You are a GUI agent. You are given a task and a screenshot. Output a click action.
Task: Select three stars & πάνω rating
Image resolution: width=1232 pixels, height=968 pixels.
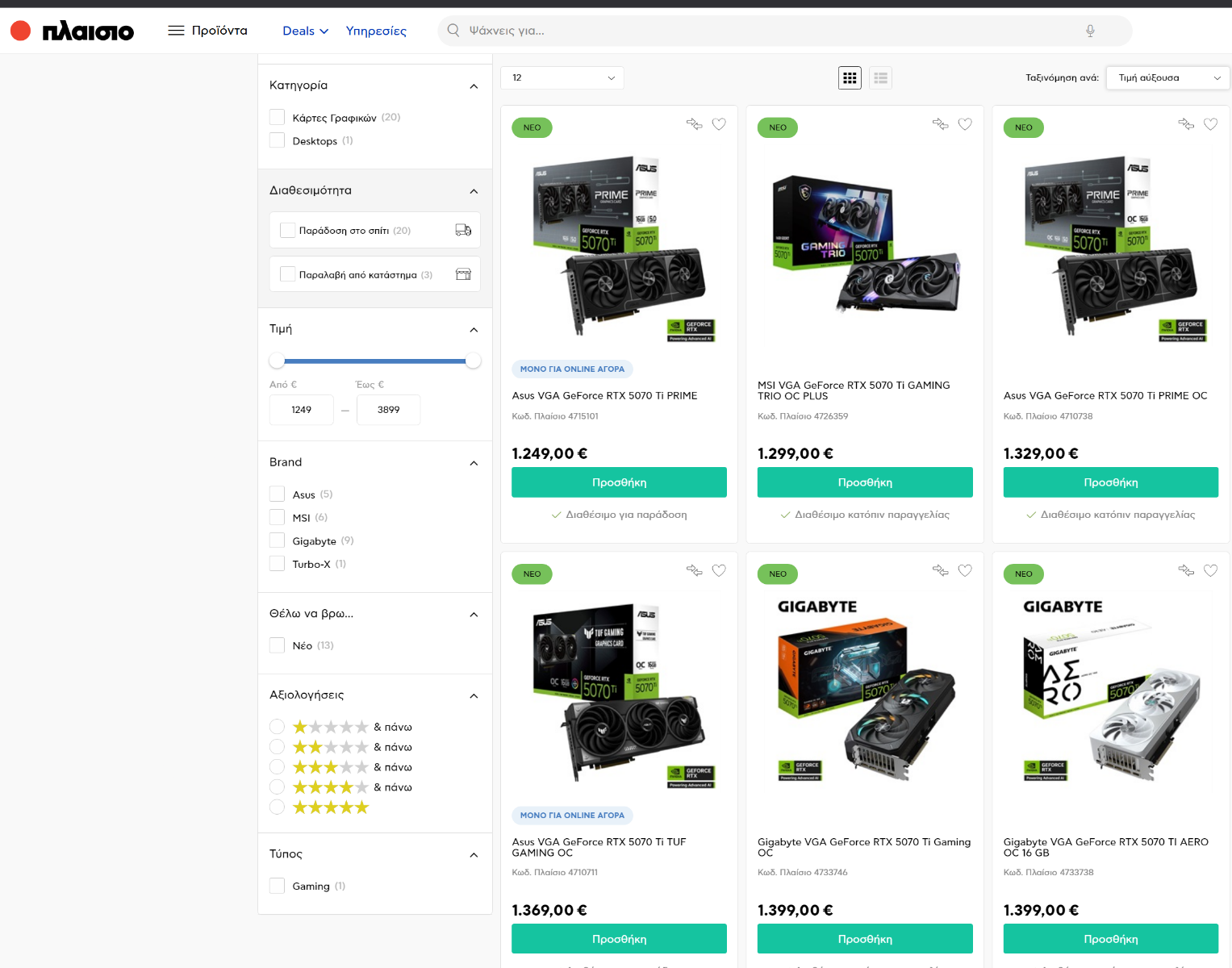click(277, 767)
